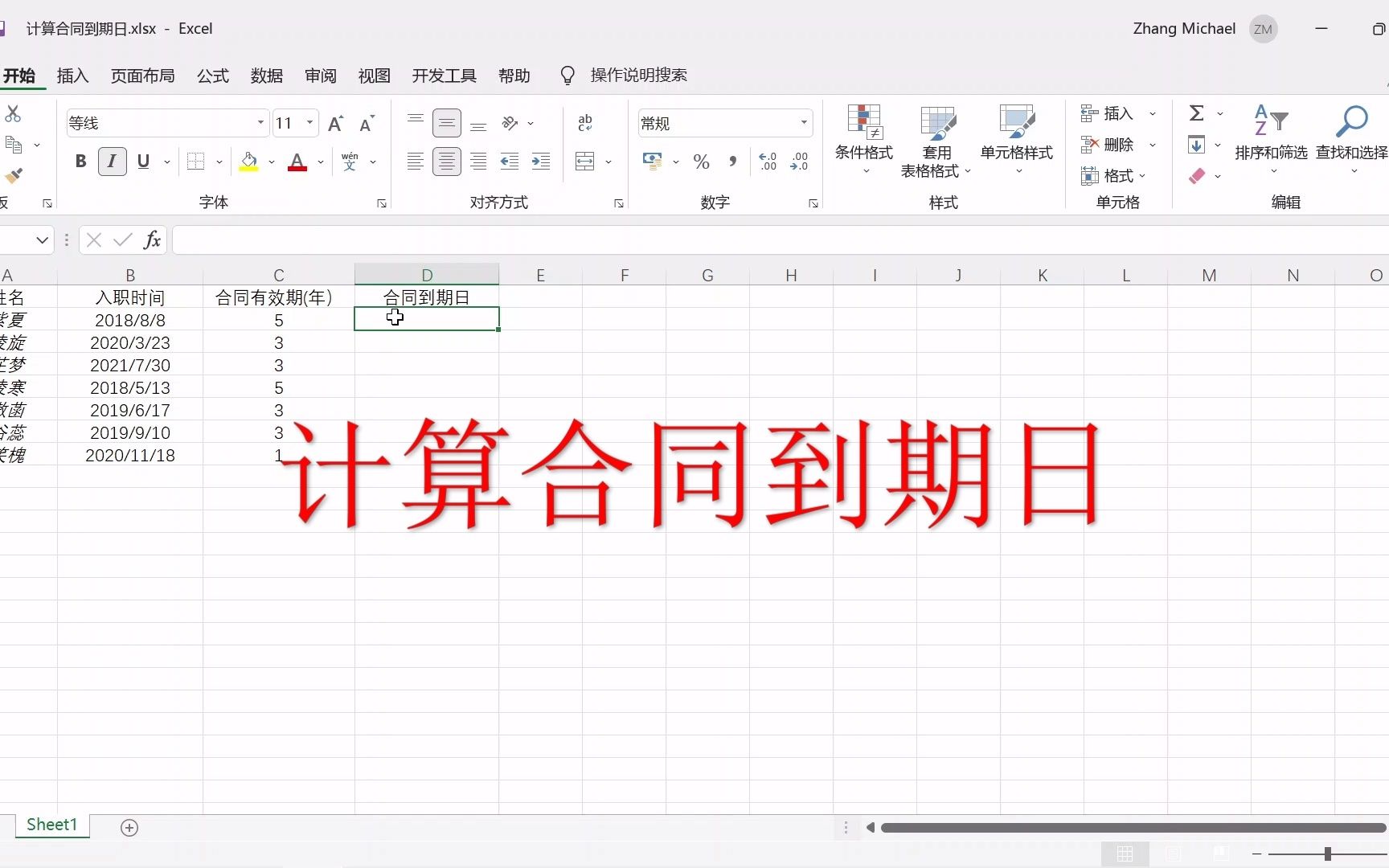
Task: Open the 开发工具 ribbon tab
Action: point(443,75)
